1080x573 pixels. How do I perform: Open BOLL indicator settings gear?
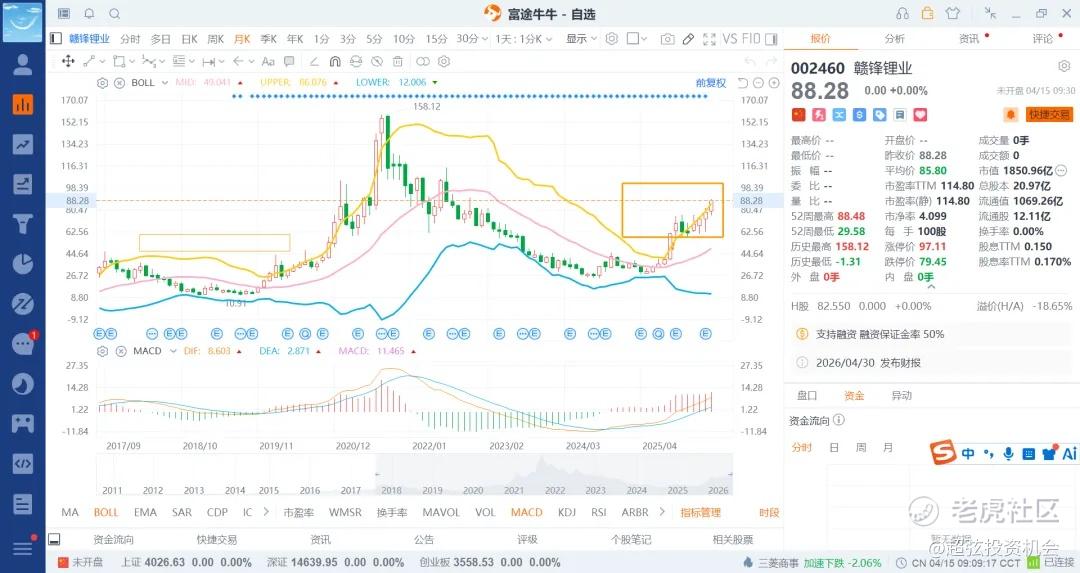103,83
